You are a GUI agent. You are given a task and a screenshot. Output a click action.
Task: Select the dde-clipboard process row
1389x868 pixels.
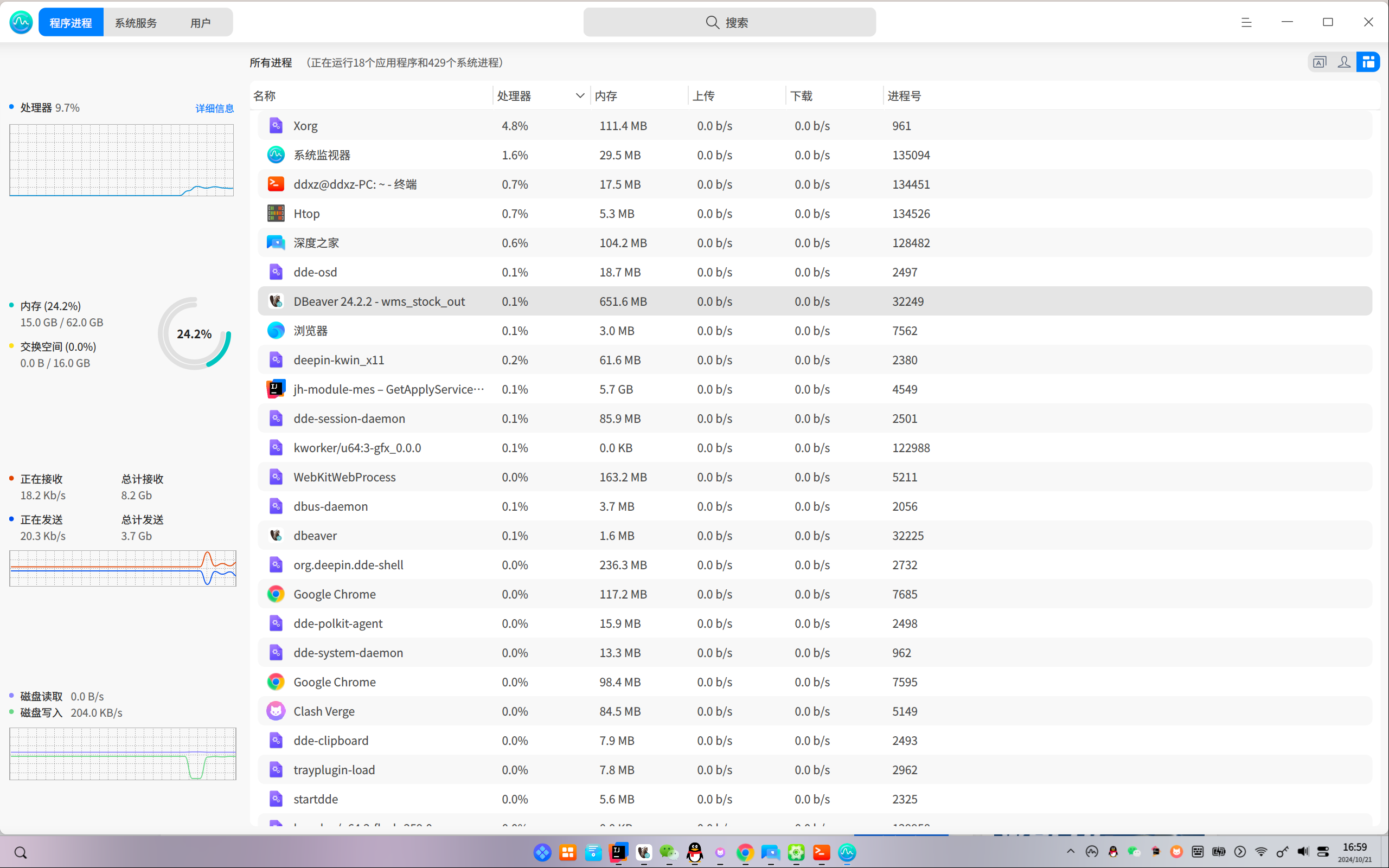815,741
